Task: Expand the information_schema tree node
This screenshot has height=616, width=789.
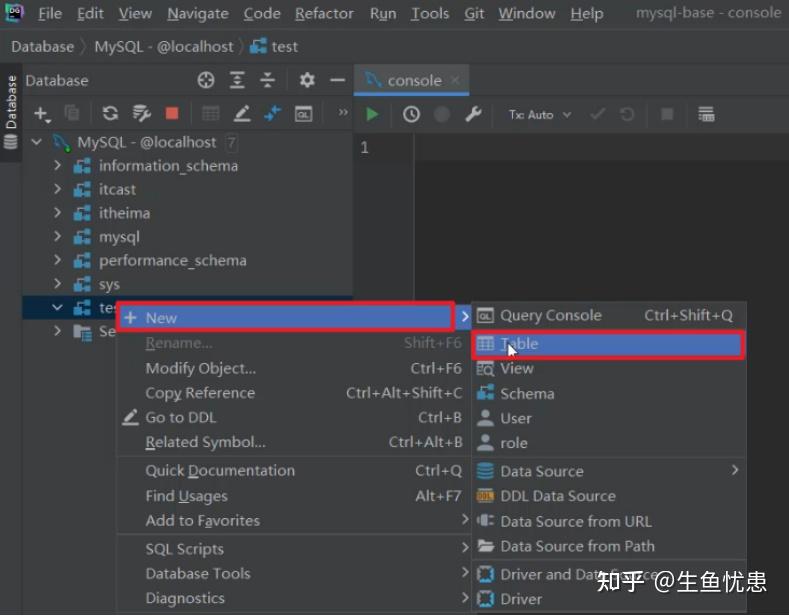Action: point(58,165)
